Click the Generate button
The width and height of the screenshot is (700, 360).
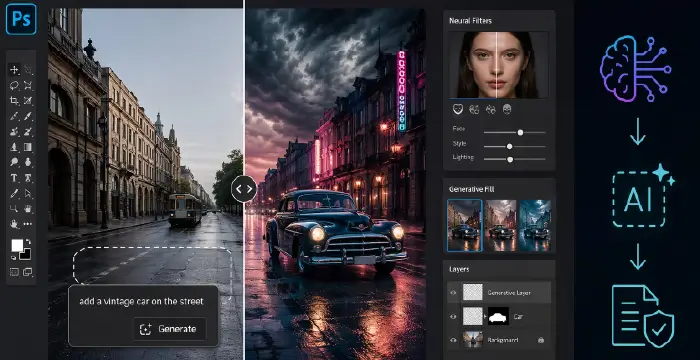coord(170,329)
